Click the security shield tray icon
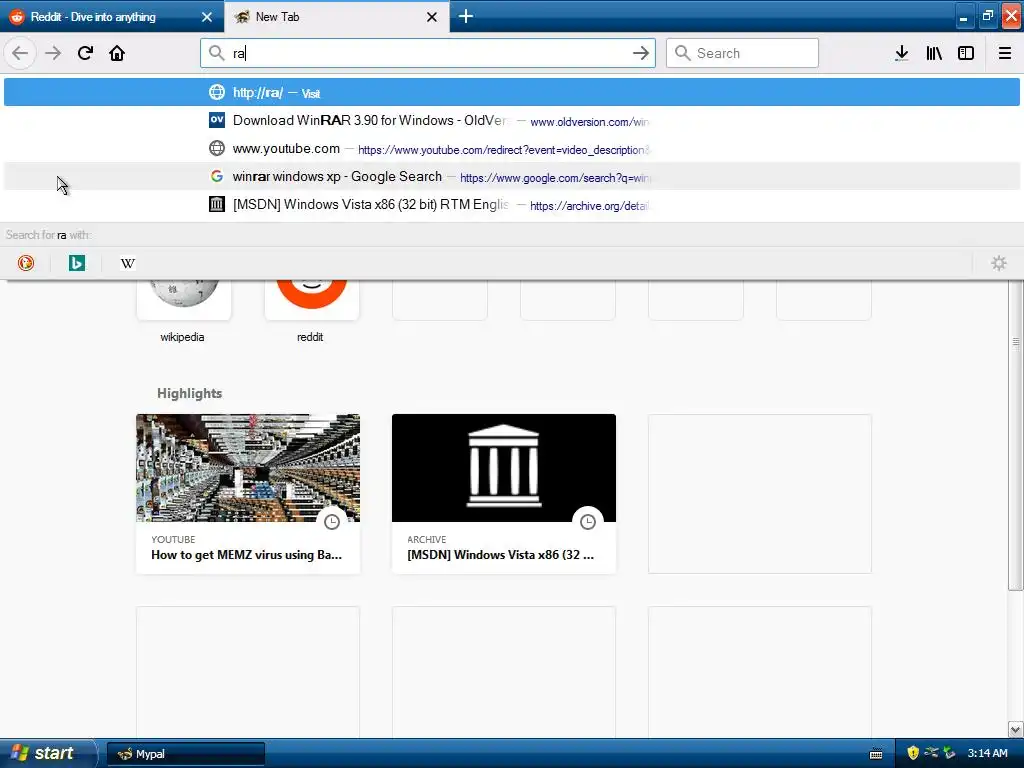Image resolution: width=1024 pixels, height=768 pixels. coord(913,753)
